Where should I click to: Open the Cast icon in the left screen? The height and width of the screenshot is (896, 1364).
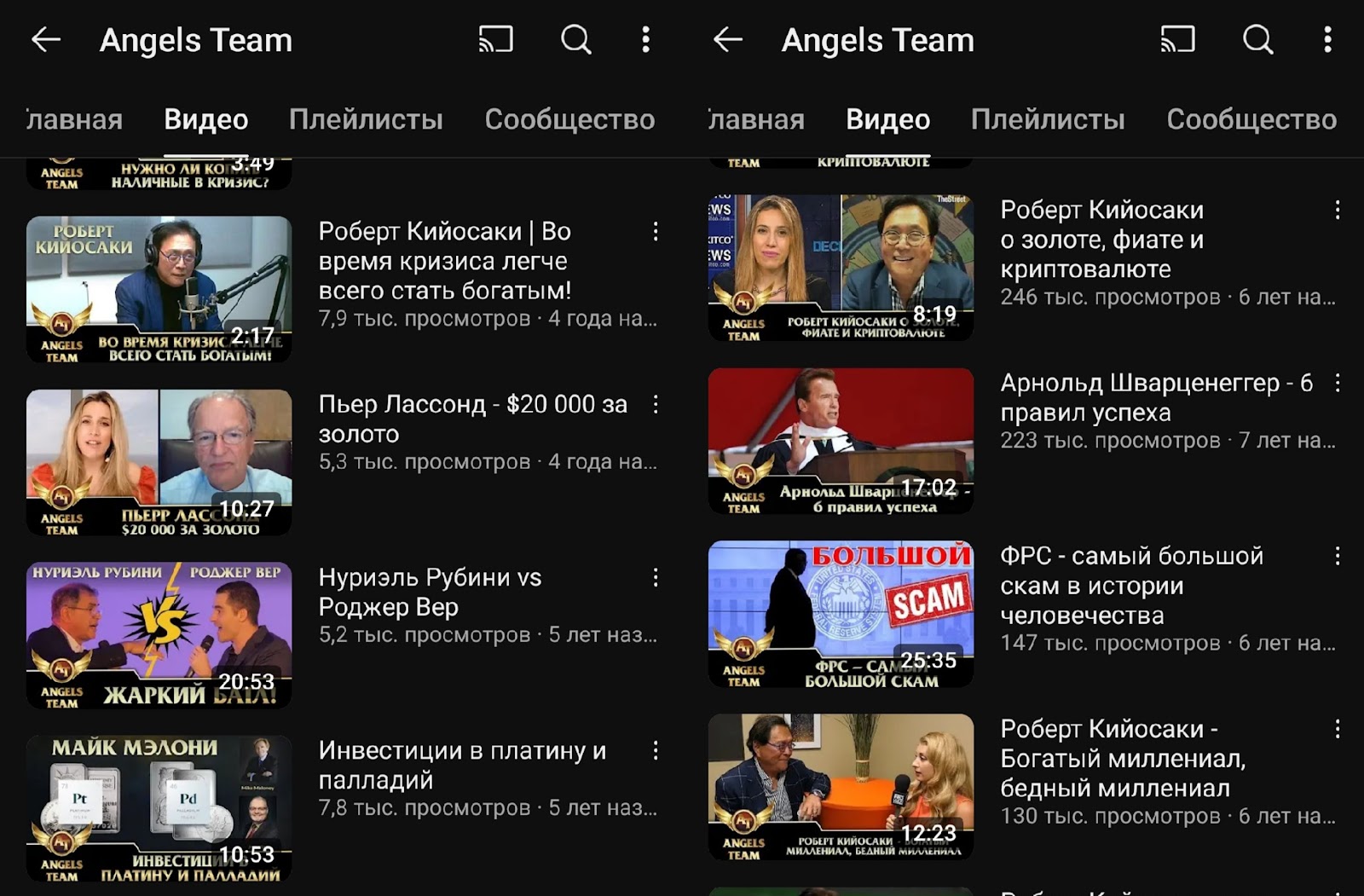coord(495,39)
